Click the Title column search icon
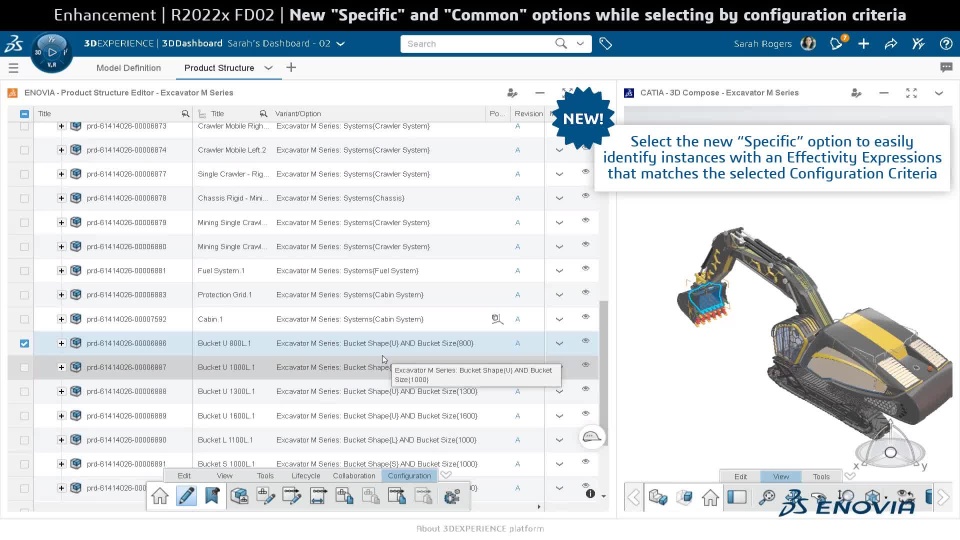960x540 pixels. [186, 113]
